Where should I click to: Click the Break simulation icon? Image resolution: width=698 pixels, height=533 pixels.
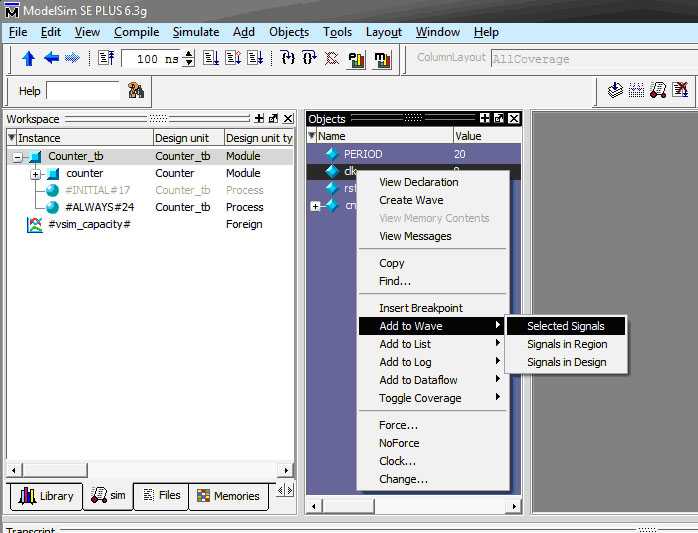(332, 58)
